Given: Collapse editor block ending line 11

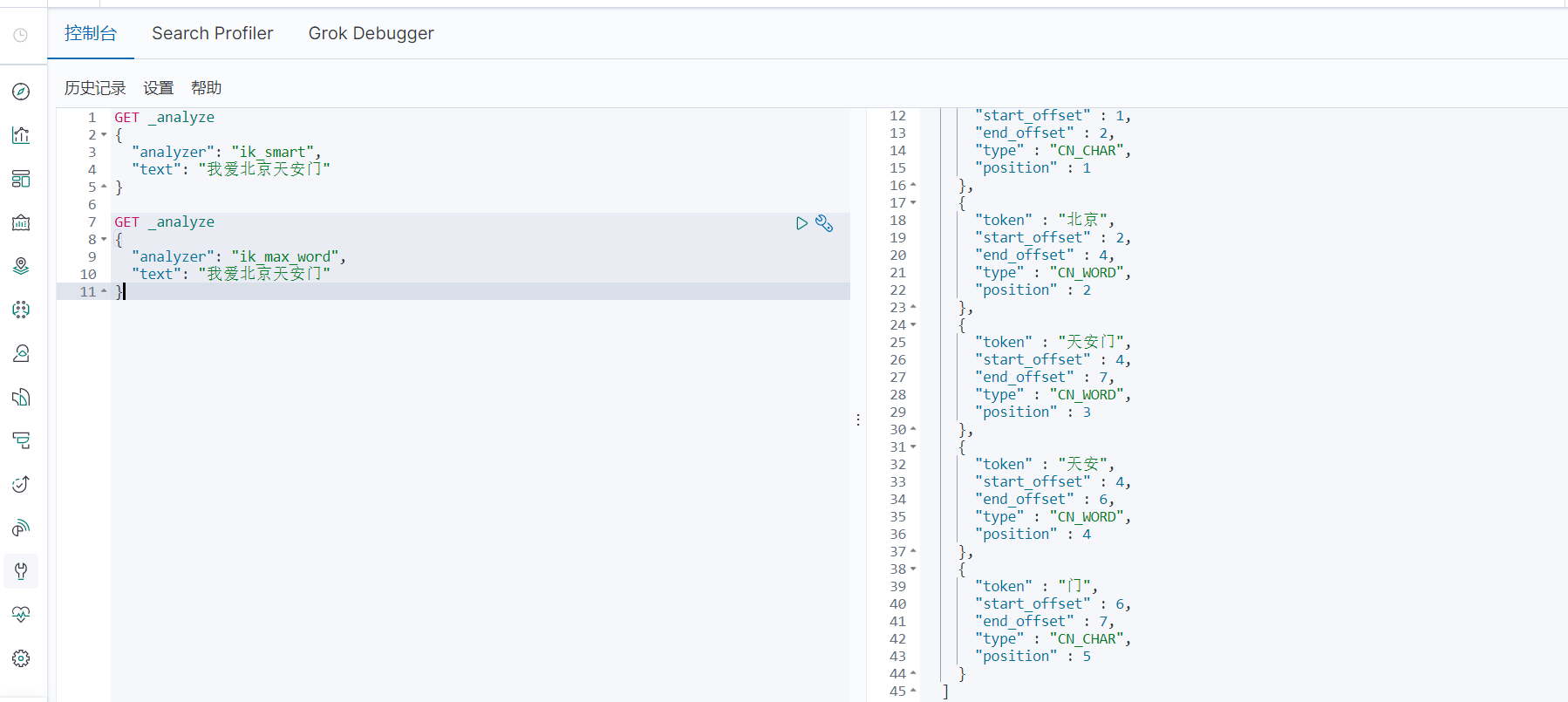Looking at the screenshot, I should 104,291.
